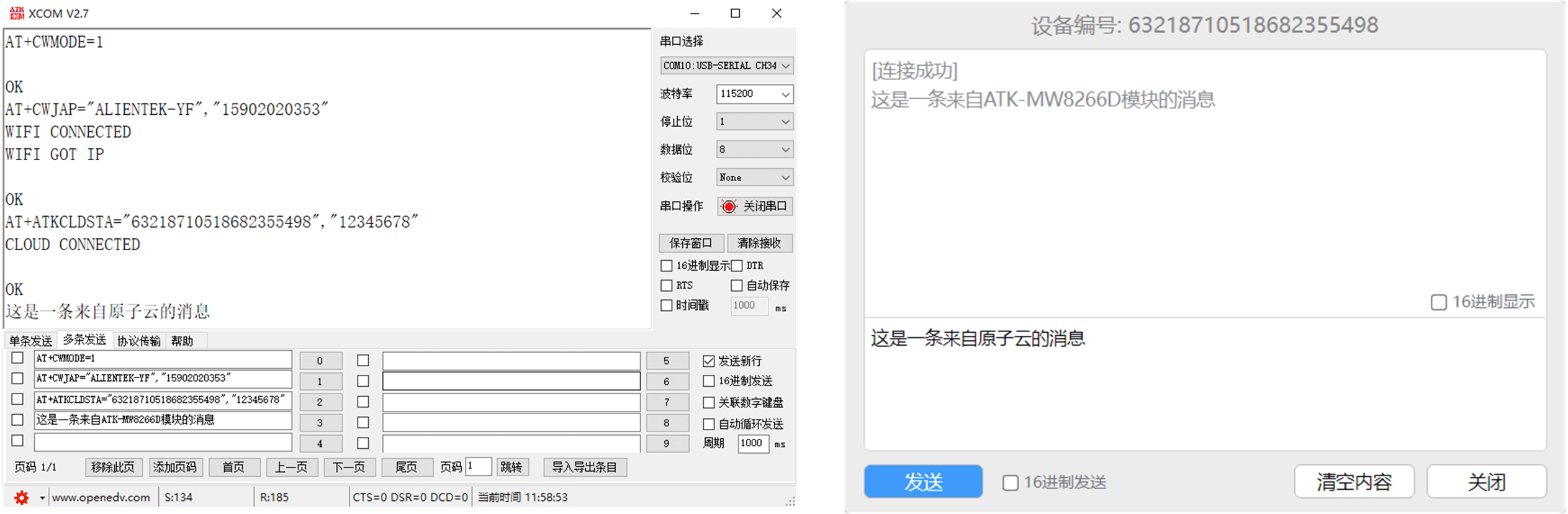This screenshot has height=514, width=1568.
Task: Click the 清空内容 button
Action: pyautogui.click(x=1354, y=482)
